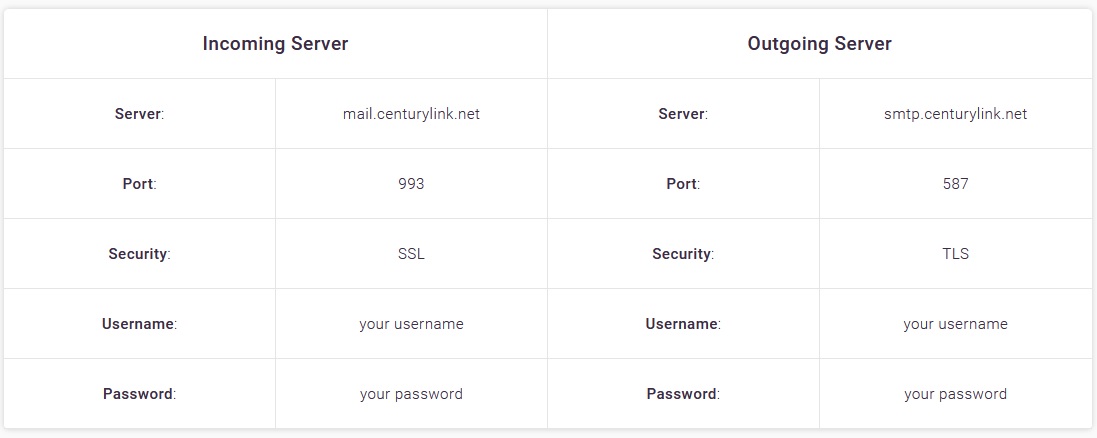The width and height of the screenshot is (1097, 438).
Task: Click the outgoing port value 587
Action: click(956, 184)
